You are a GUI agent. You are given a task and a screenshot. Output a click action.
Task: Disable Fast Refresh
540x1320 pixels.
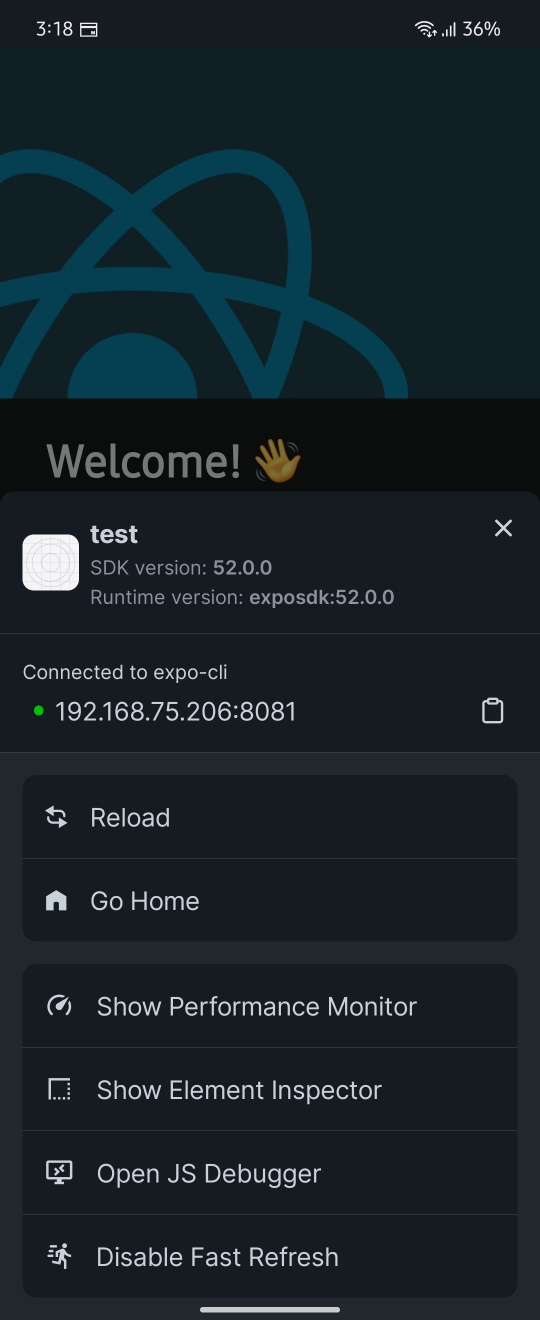[270, 1257]
